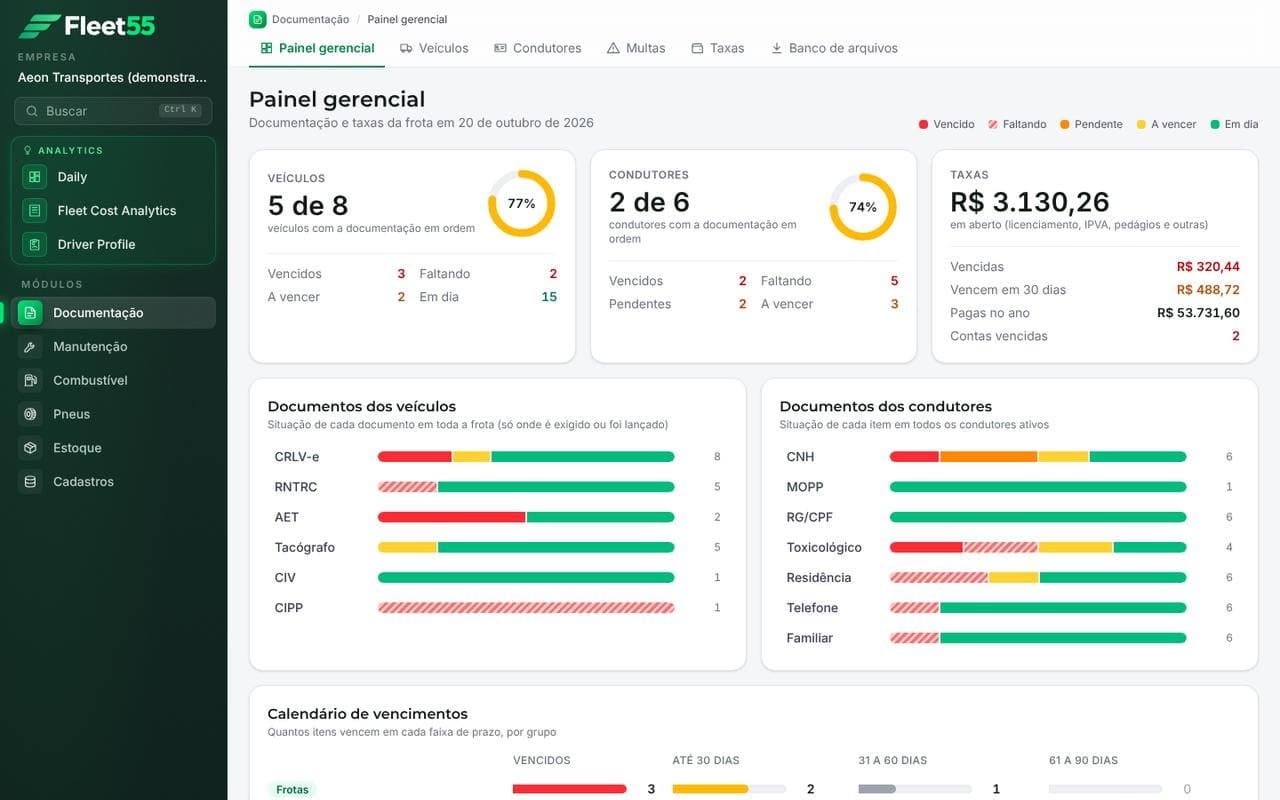
Task: Open the Painel gerencial tab
Action: coord(317,48)
